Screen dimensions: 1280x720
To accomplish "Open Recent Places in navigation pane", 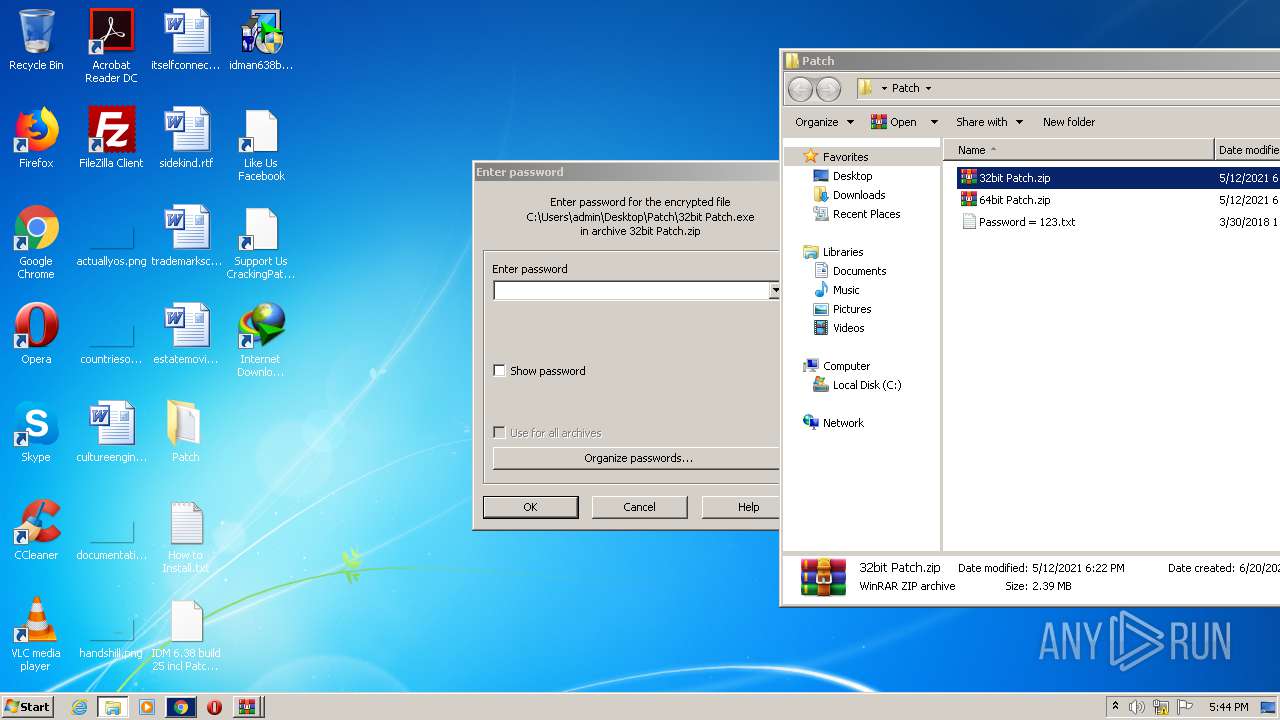I will click(857, 214).
